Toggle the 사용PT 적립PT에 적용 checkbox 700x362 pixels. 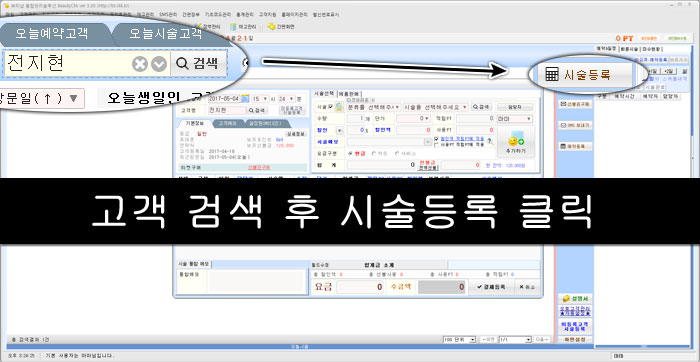pos(436,145)
